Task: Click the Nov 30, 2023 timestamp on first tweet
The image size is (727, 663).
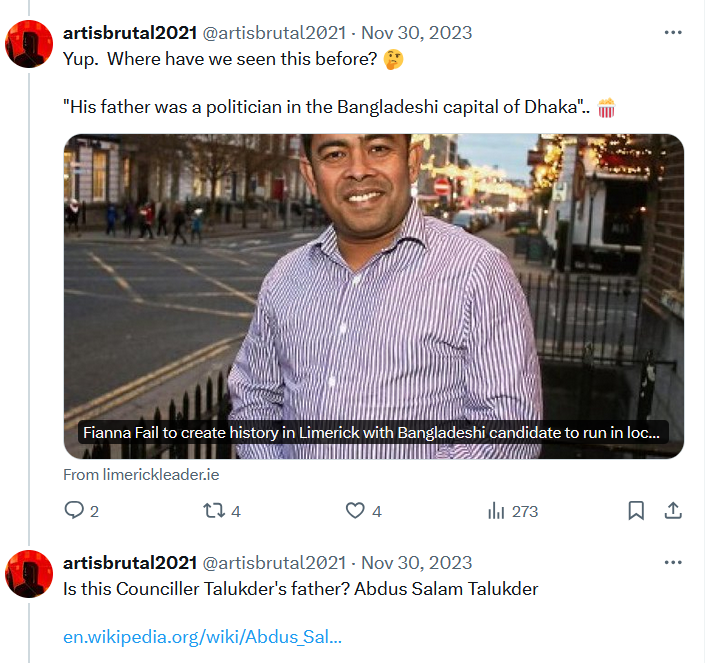Action: coord(416,33)
